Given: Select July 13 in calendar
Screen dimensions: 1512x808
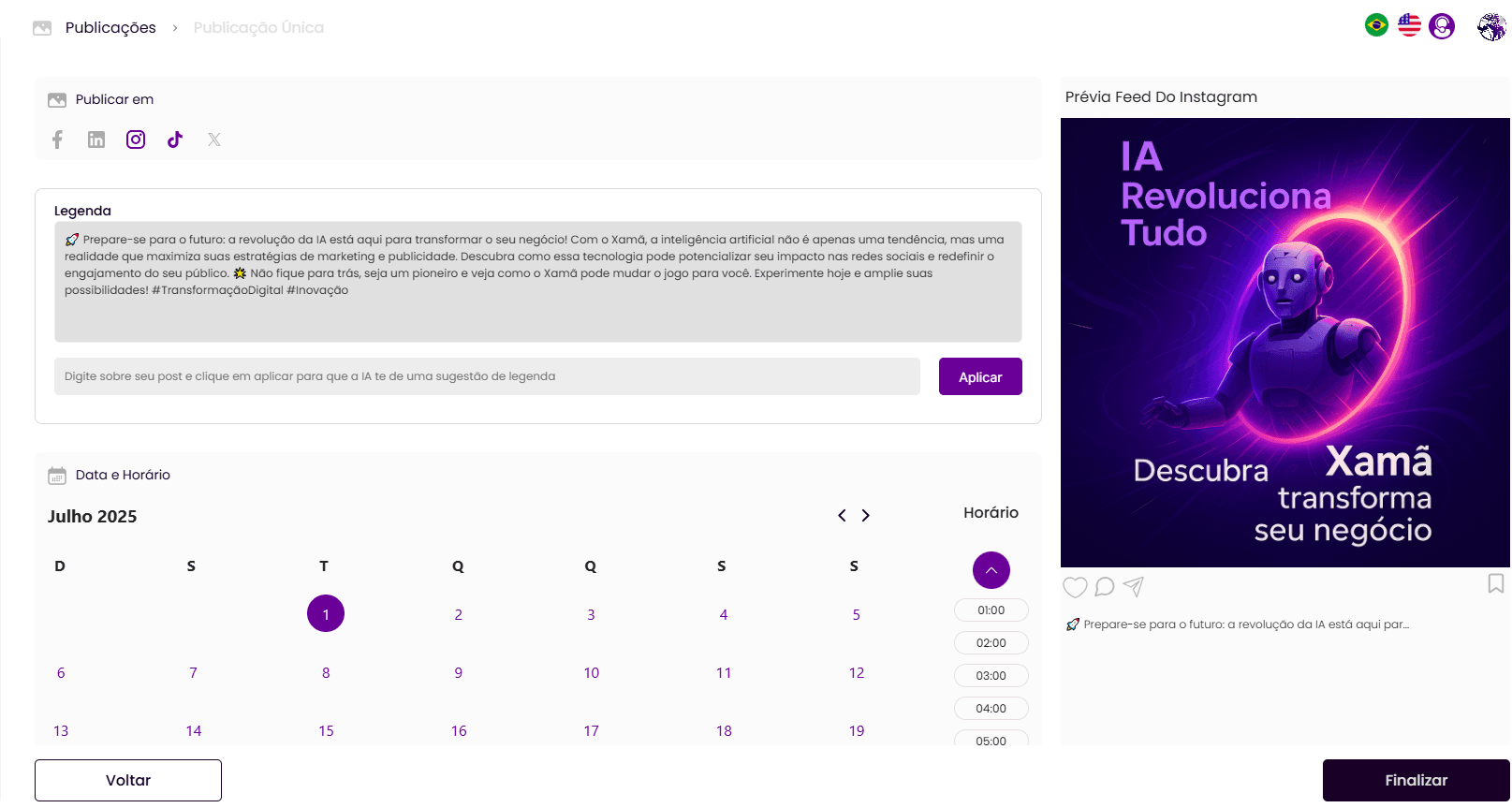Looking at the screenshot, I should [61, 731].
